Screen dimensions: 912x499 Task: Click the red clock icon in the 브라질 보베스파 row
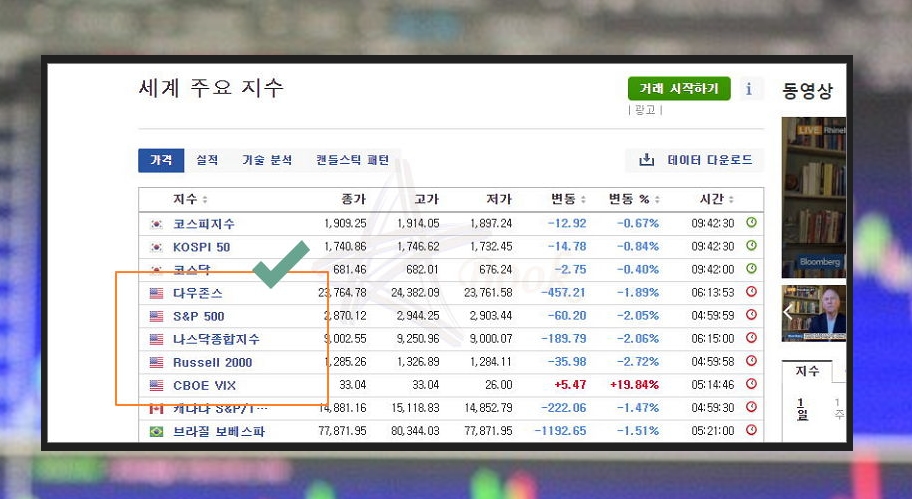coord(751,430)
